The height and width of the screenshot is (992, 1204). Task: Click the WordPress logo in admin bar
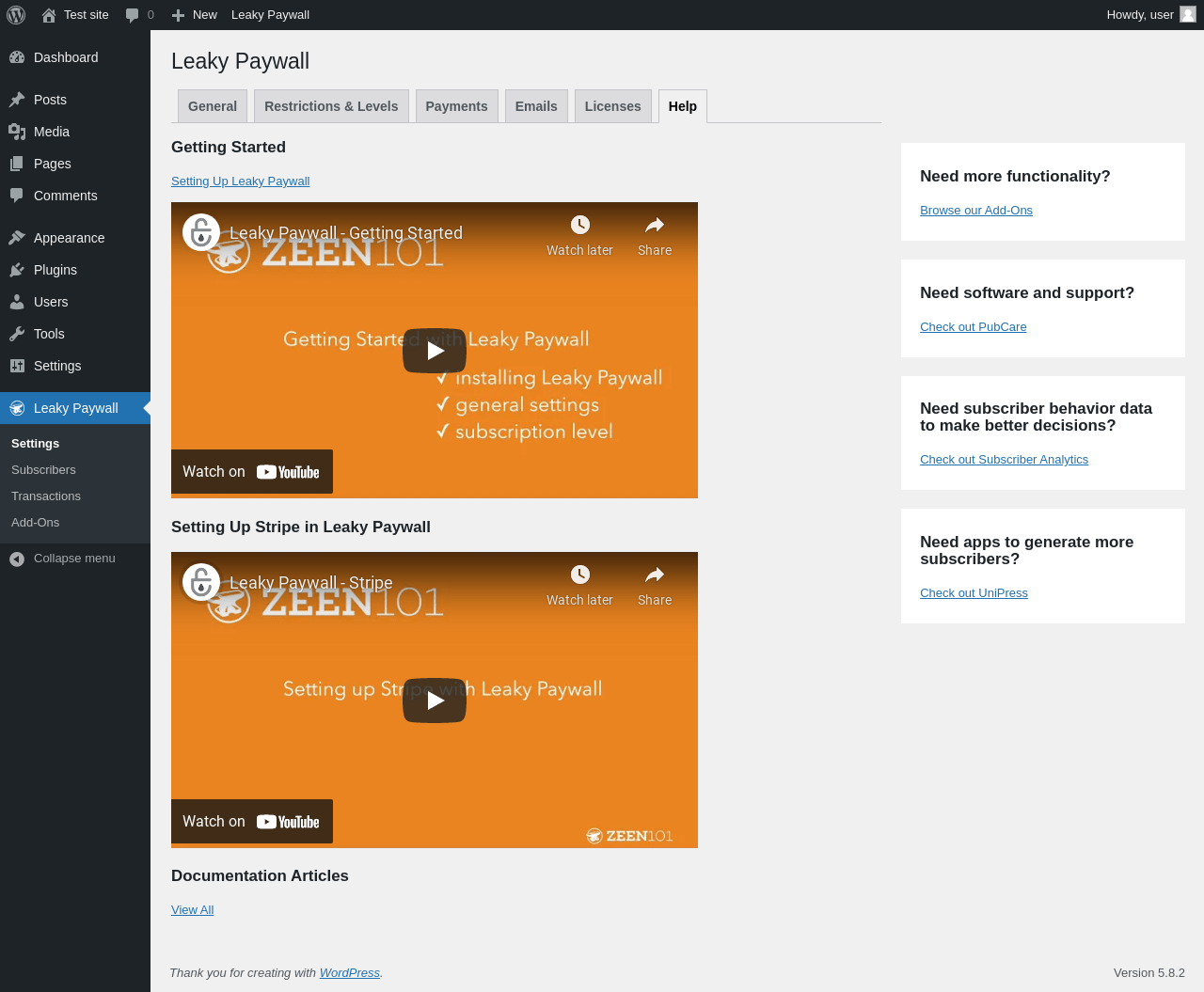coord(16,15)
